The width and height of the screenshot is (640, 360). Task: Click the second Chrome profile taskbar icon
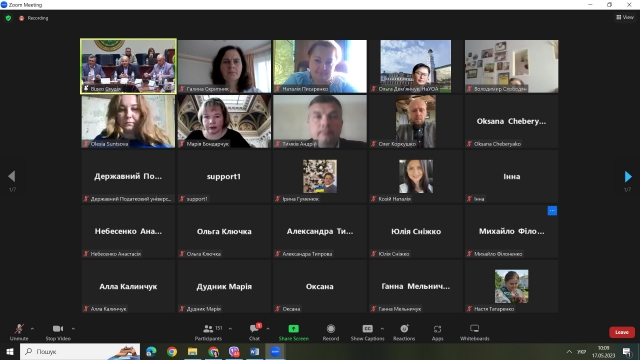213,351
